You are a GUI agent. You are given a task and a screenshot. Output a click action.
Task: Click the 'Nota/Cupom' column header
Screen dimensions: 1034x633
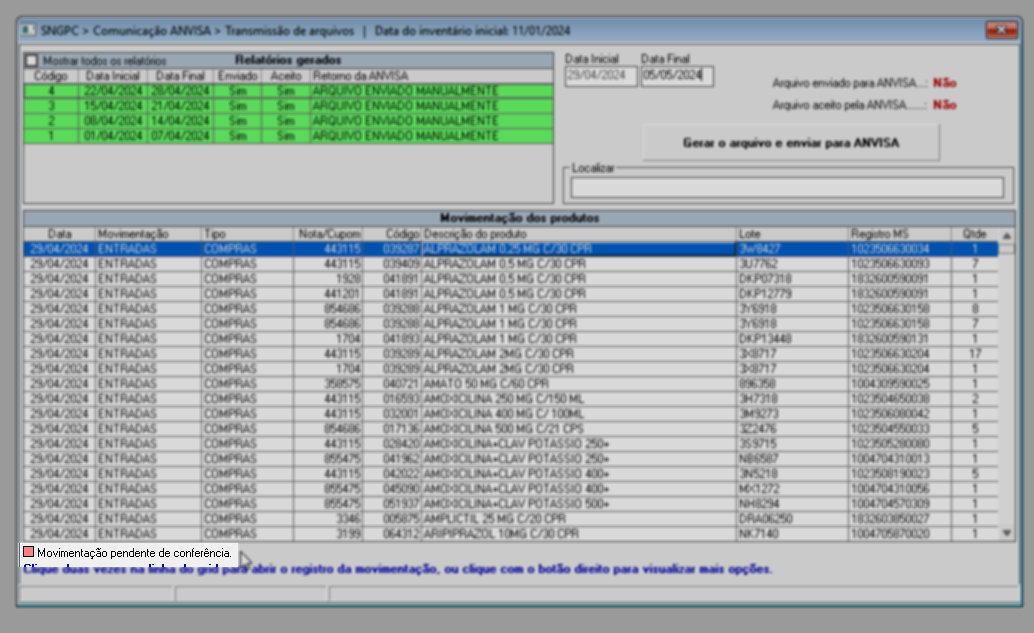328,234
